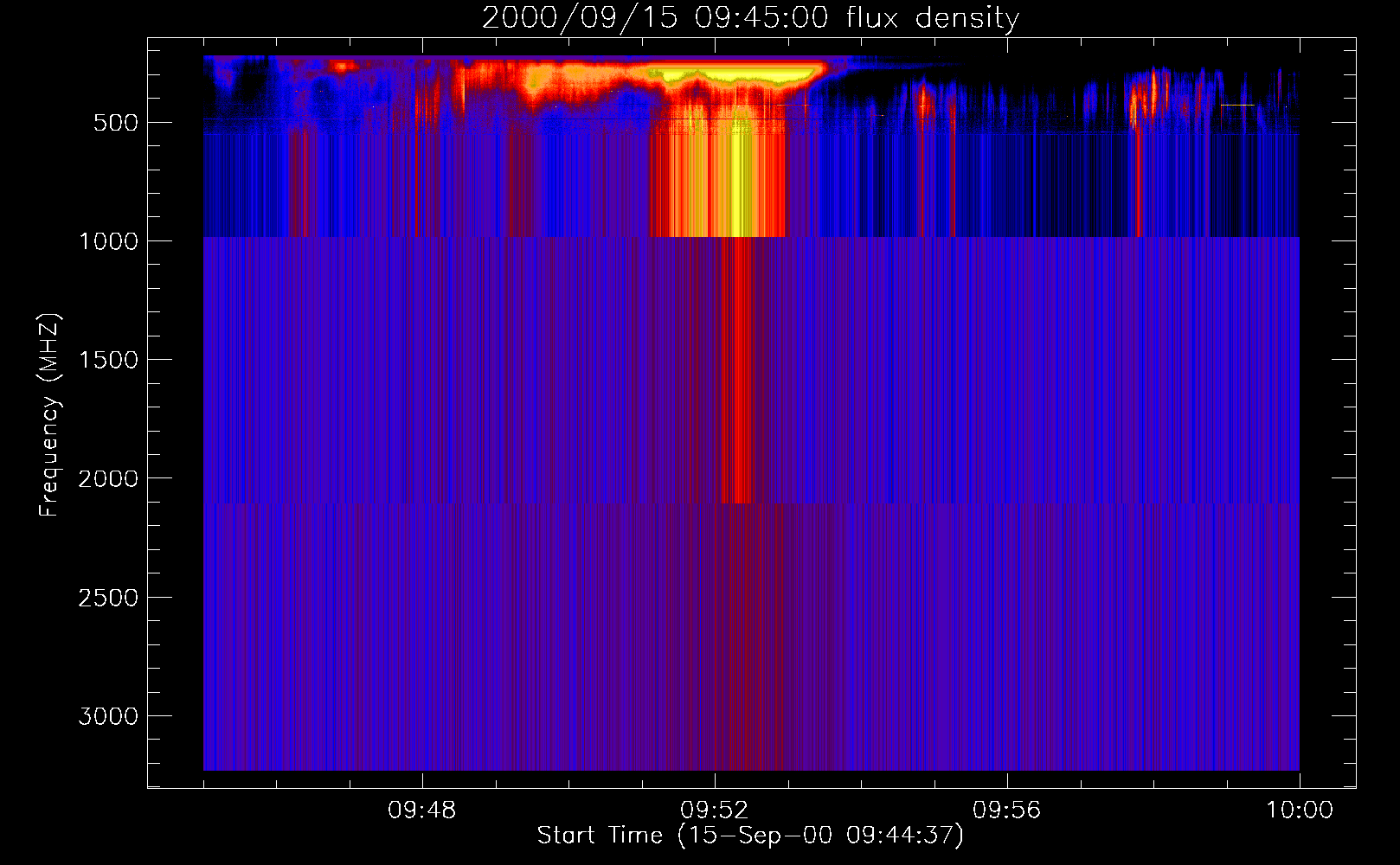Click the "Frequency (MHZ)" y-axis label

pyautogui.click(x=49, y=415)
